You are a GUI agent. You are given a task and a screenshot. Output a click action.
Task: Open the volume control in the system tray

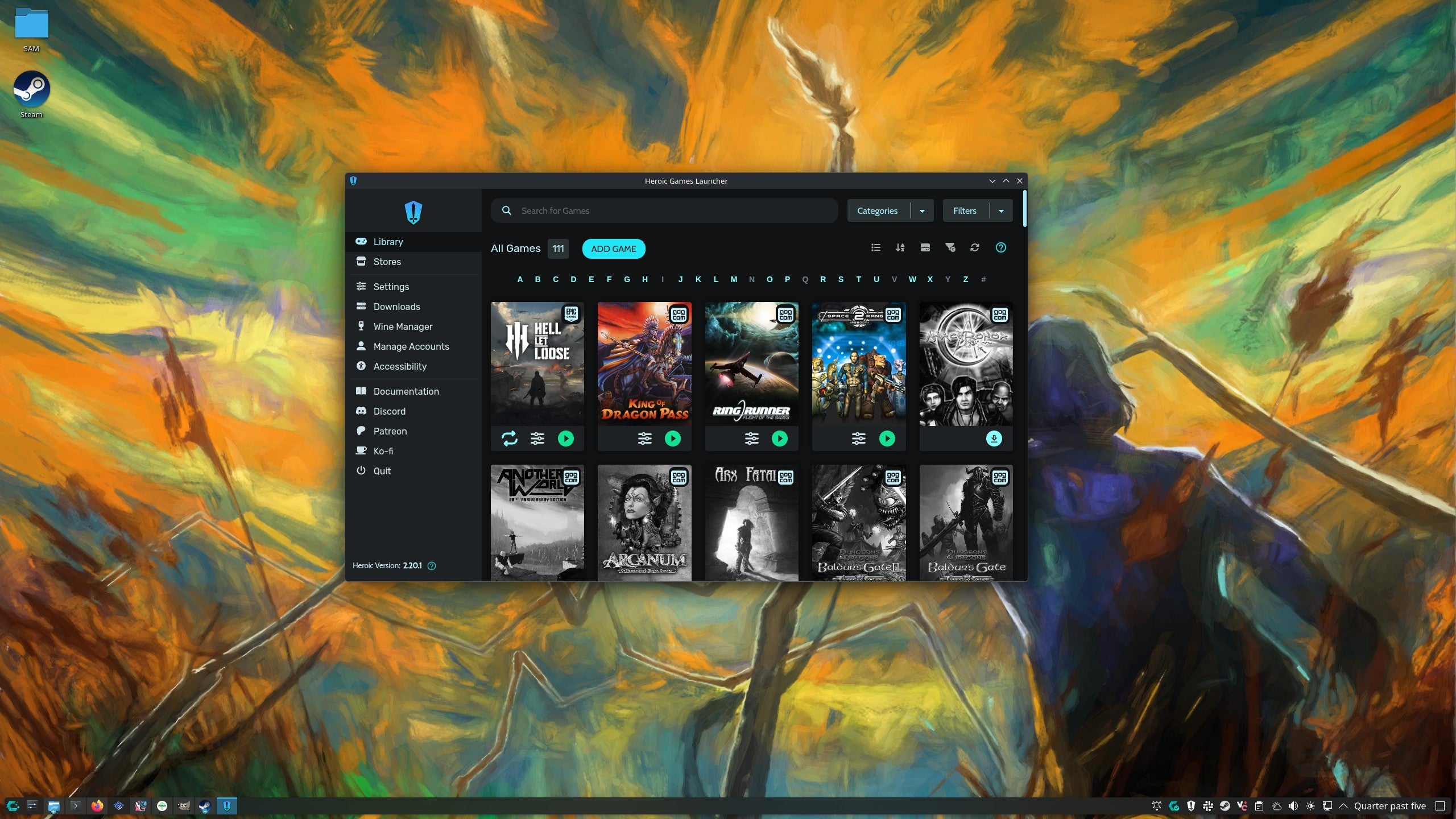[x=1293, y=806]
